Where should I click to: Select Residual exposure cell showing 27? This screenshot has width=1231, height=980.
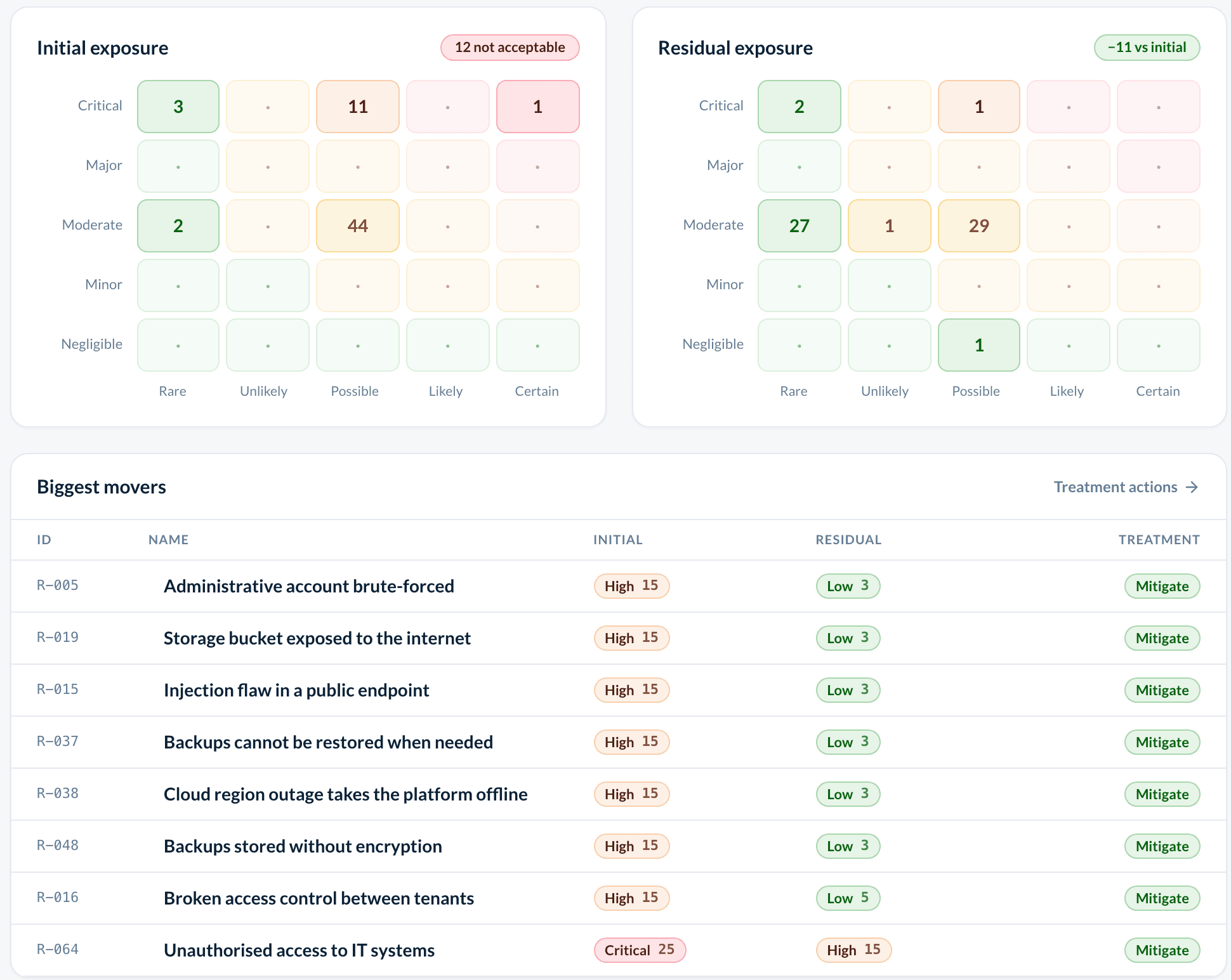[800, 226]
